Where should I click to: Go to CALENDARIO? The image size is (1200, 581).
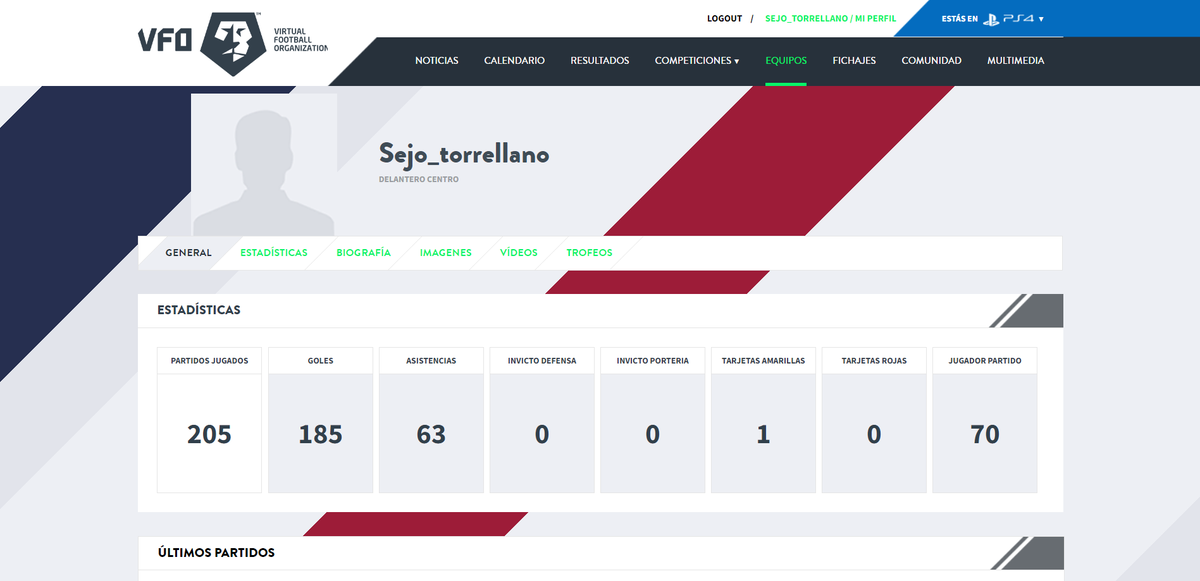tap(514, 61)
